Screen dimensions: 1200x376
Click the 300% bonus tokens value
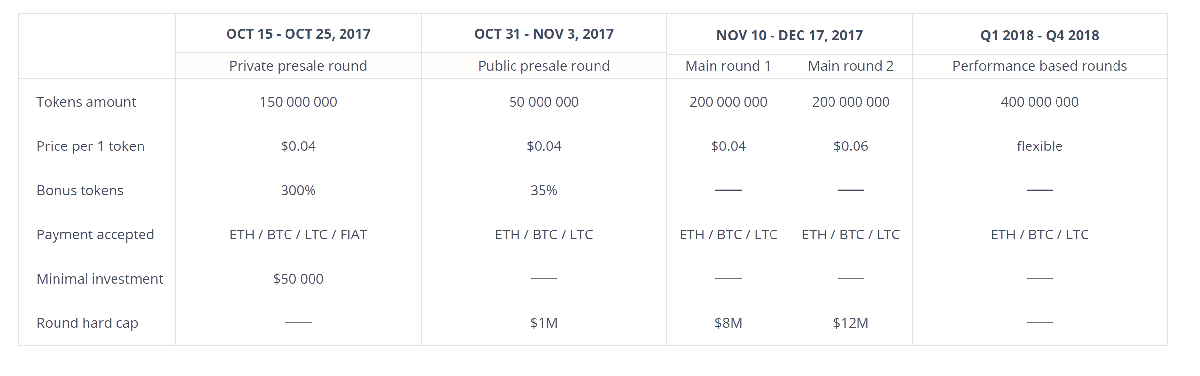[298, 190]
